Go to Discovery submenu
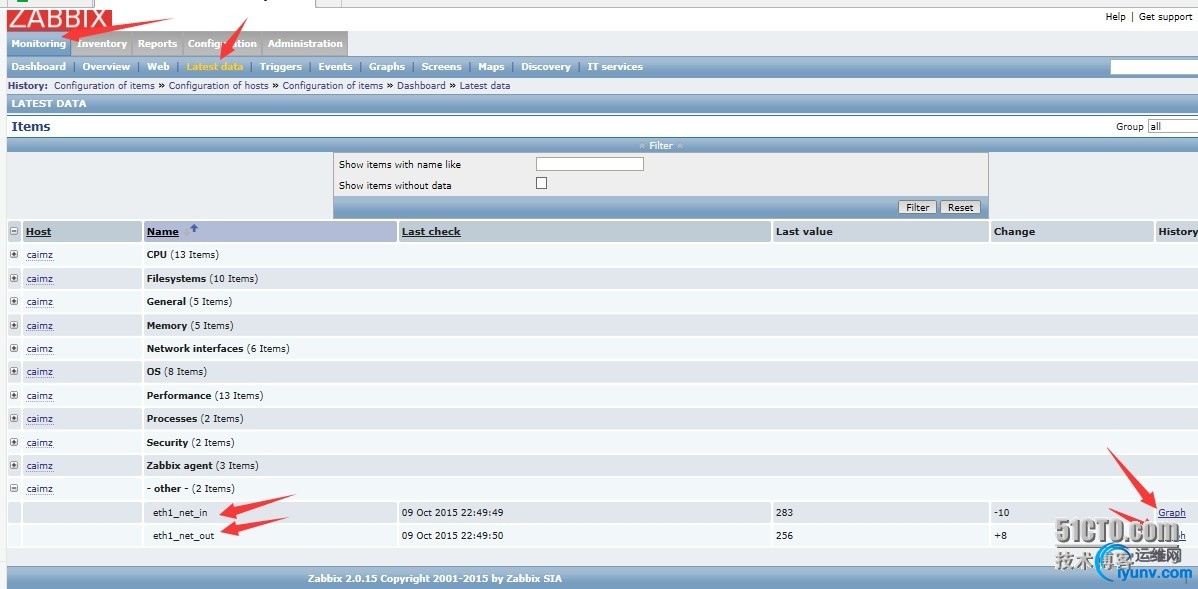 (546, 66)
